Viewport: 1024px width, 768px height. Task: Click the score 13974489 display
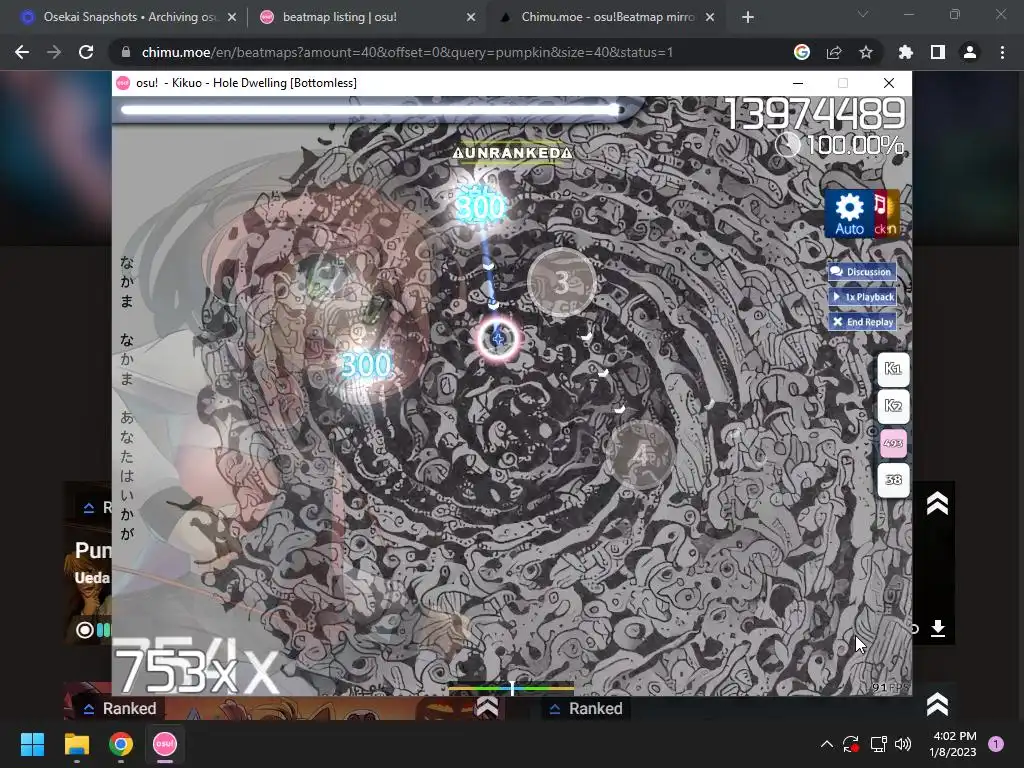click(x=815, y=114)
